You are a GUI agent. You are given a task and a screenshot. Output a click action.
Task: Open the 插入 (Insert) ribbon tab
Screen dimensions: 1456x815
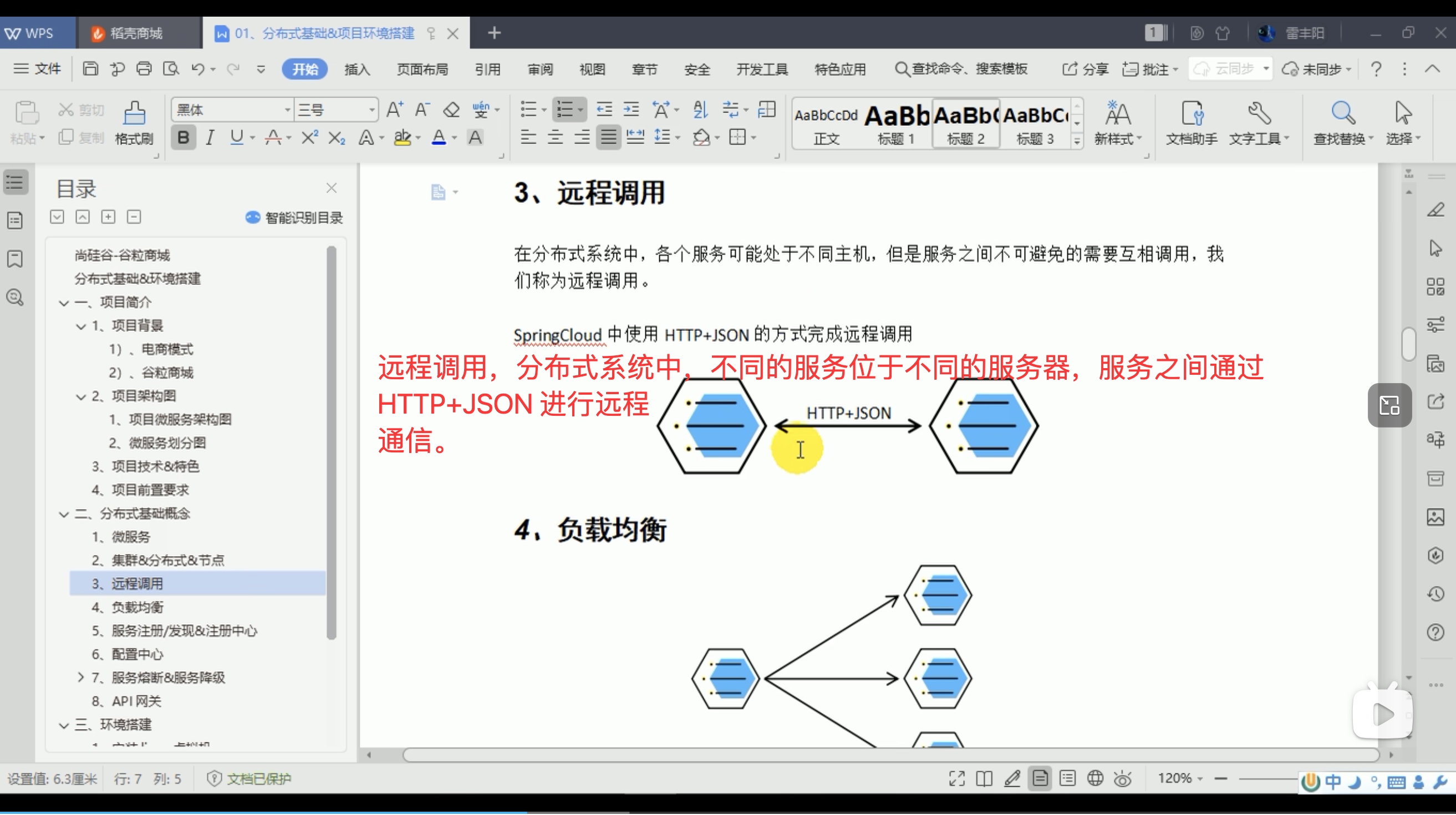click(357, 69)
